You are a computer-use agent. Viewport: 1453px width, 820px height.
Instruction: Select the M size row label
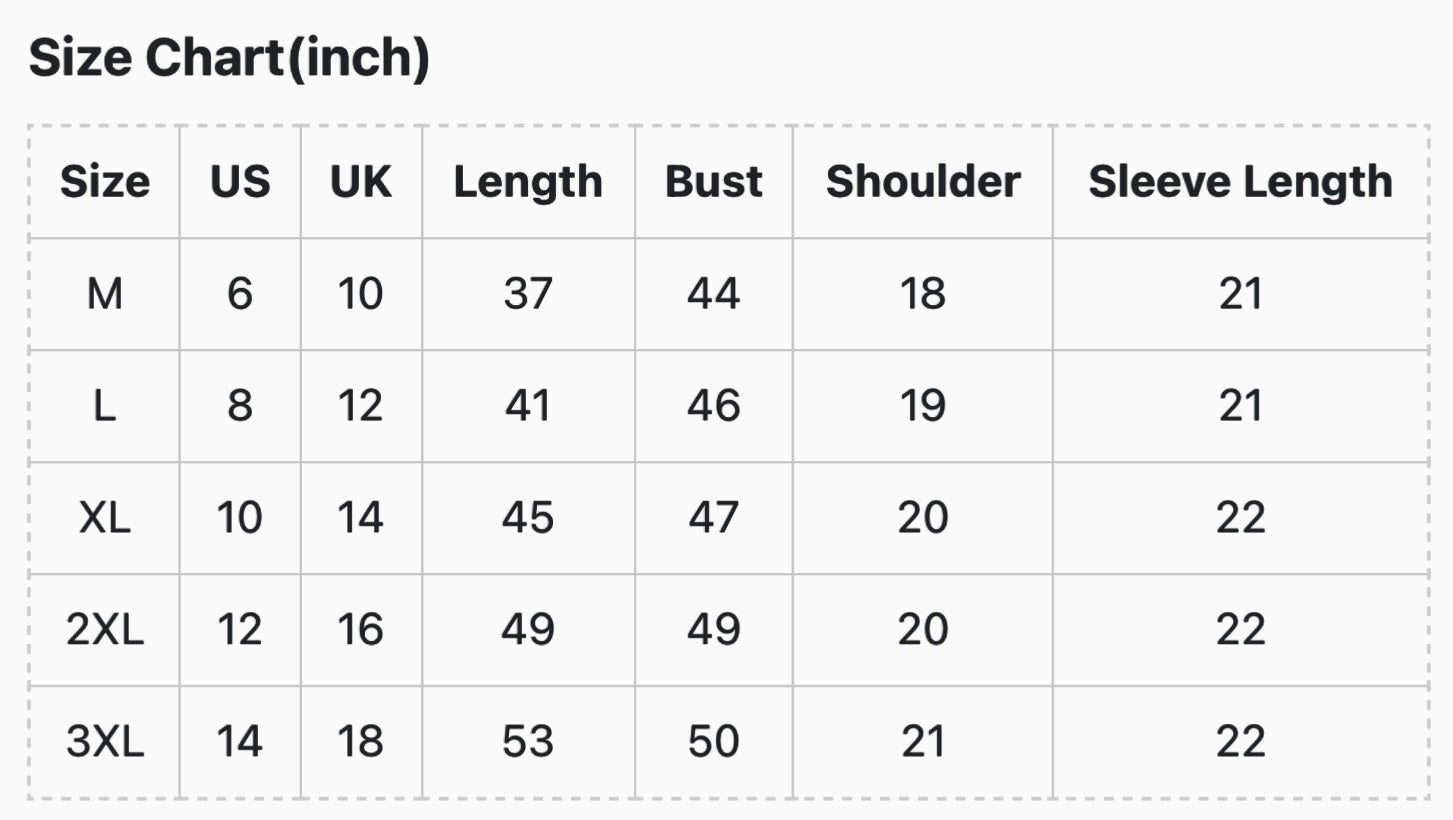click(105, 294)
